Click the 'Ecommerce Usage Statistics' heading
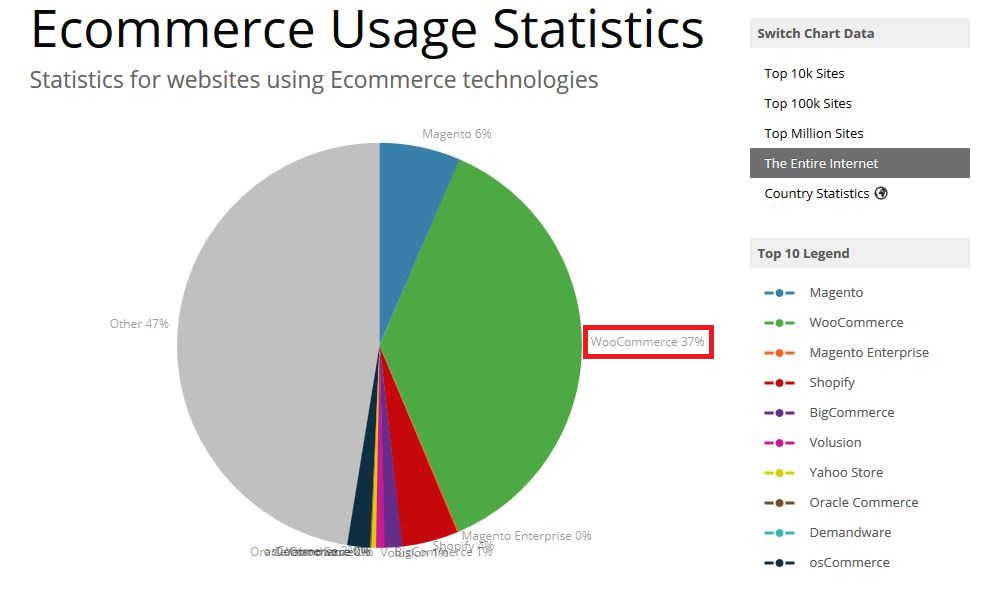The width and height of the screenshot is (992, 591). click(x=367, y=30)
